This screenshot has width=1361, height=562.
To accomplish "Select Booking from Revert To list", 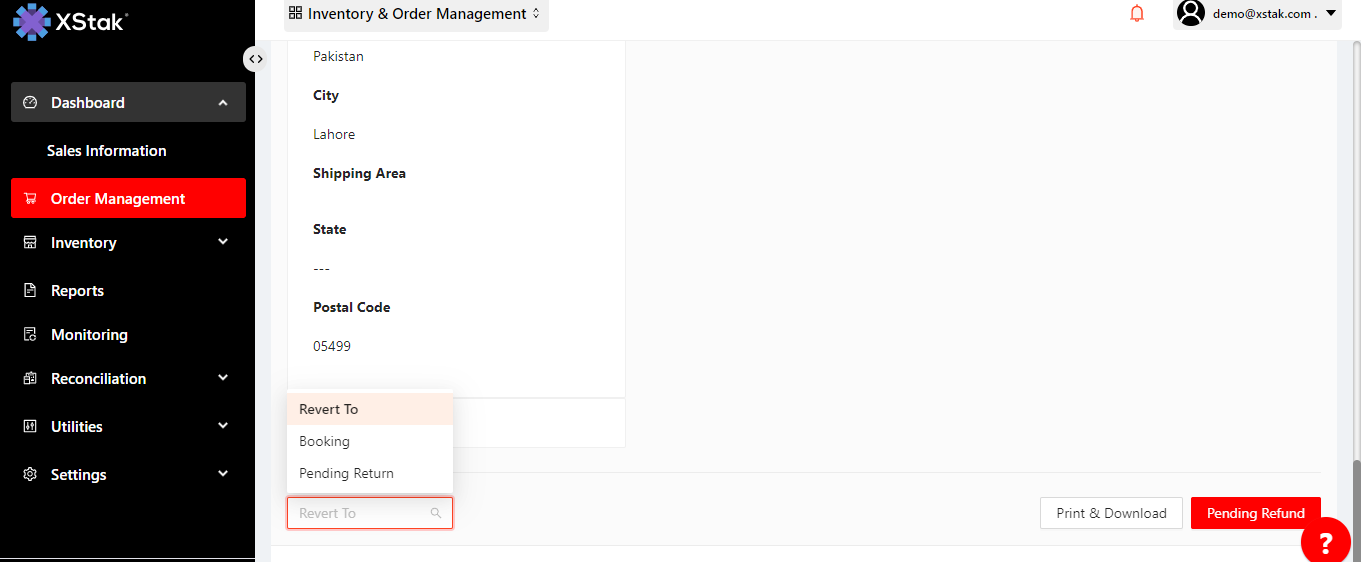I will (x=325, y=441).
